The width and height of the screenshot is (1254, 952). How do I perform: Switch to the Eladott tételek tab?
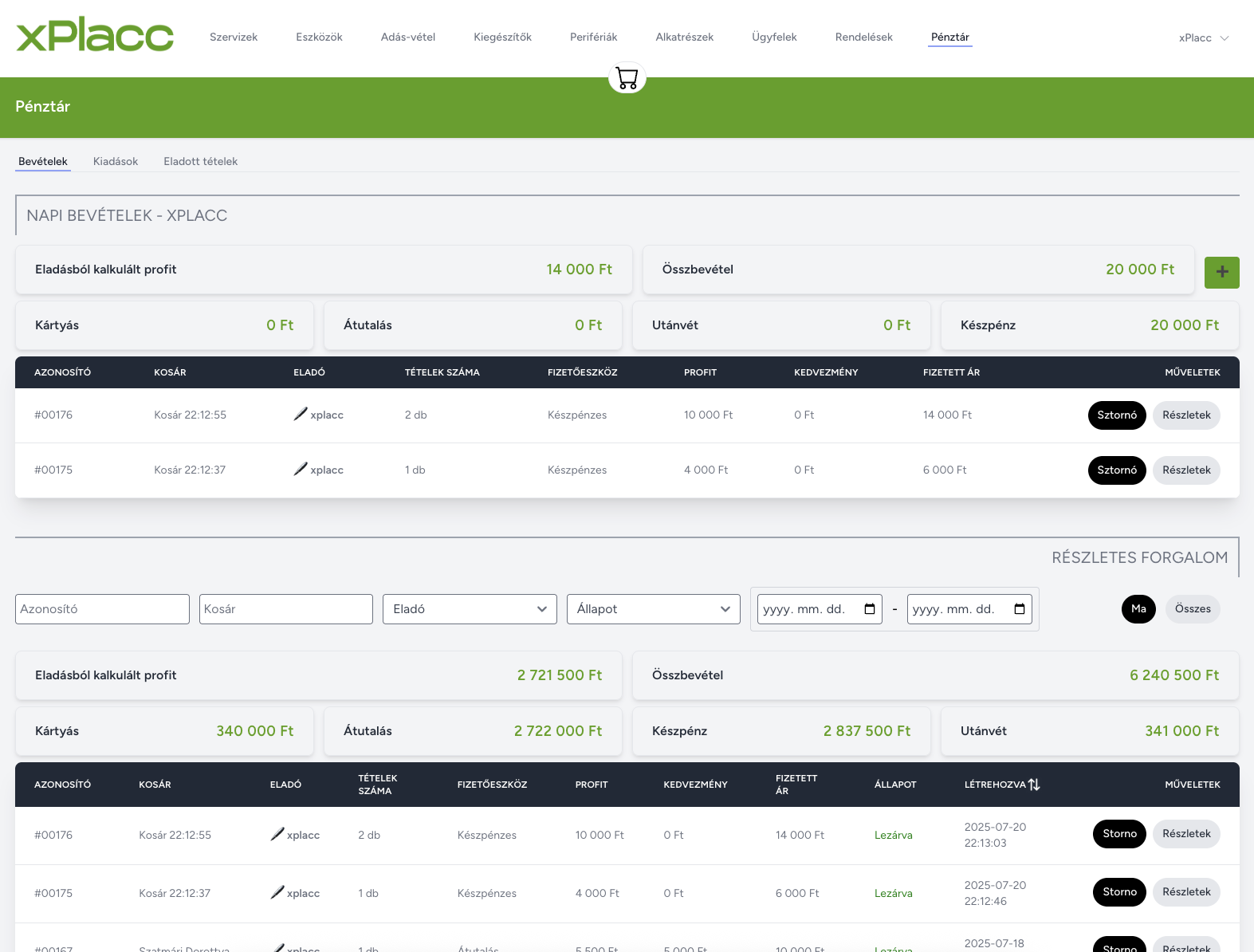(201, 161)
